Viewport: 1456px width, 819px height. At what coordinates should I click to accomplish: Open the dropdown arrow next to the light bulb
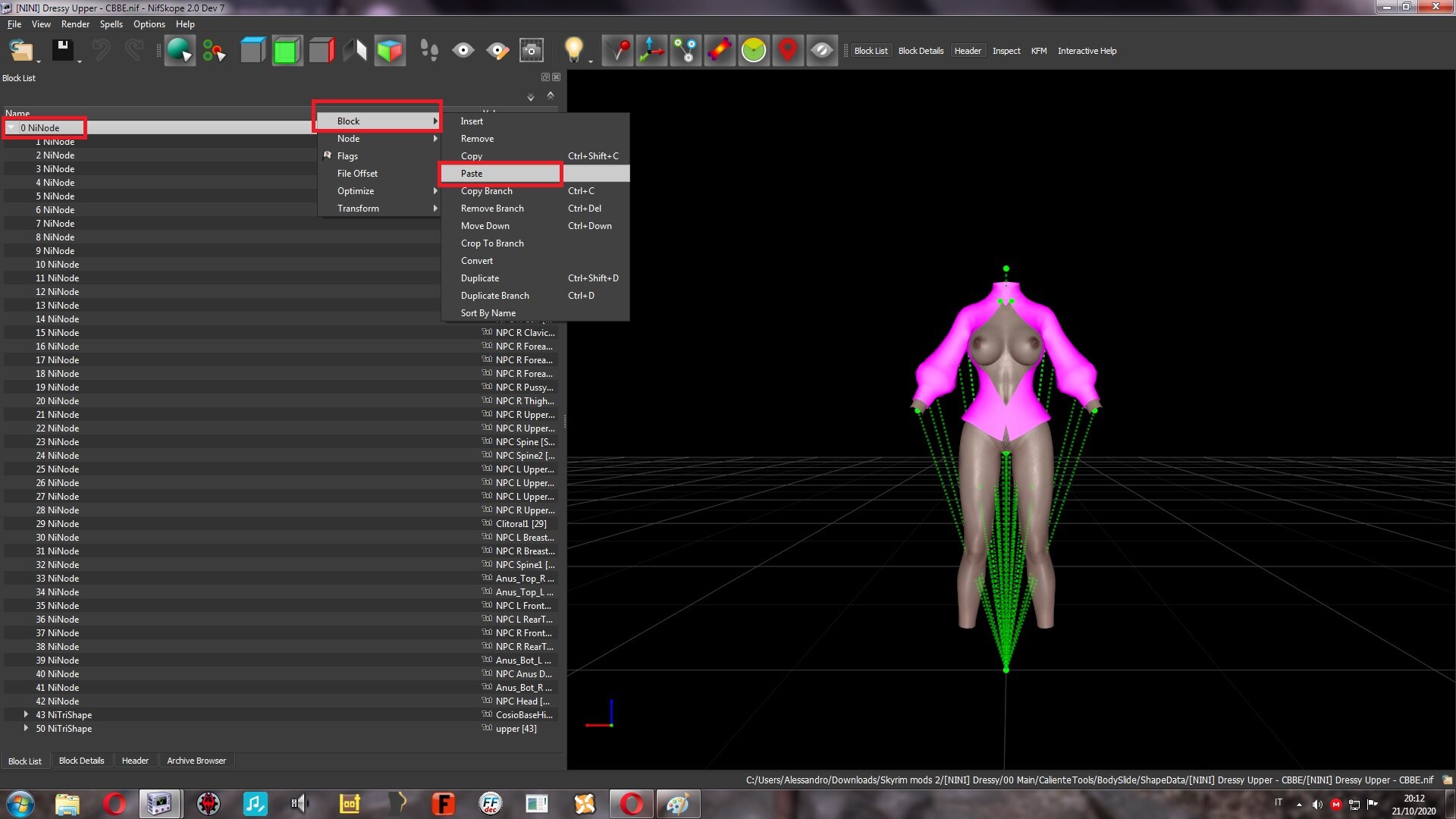pos(591,61)
